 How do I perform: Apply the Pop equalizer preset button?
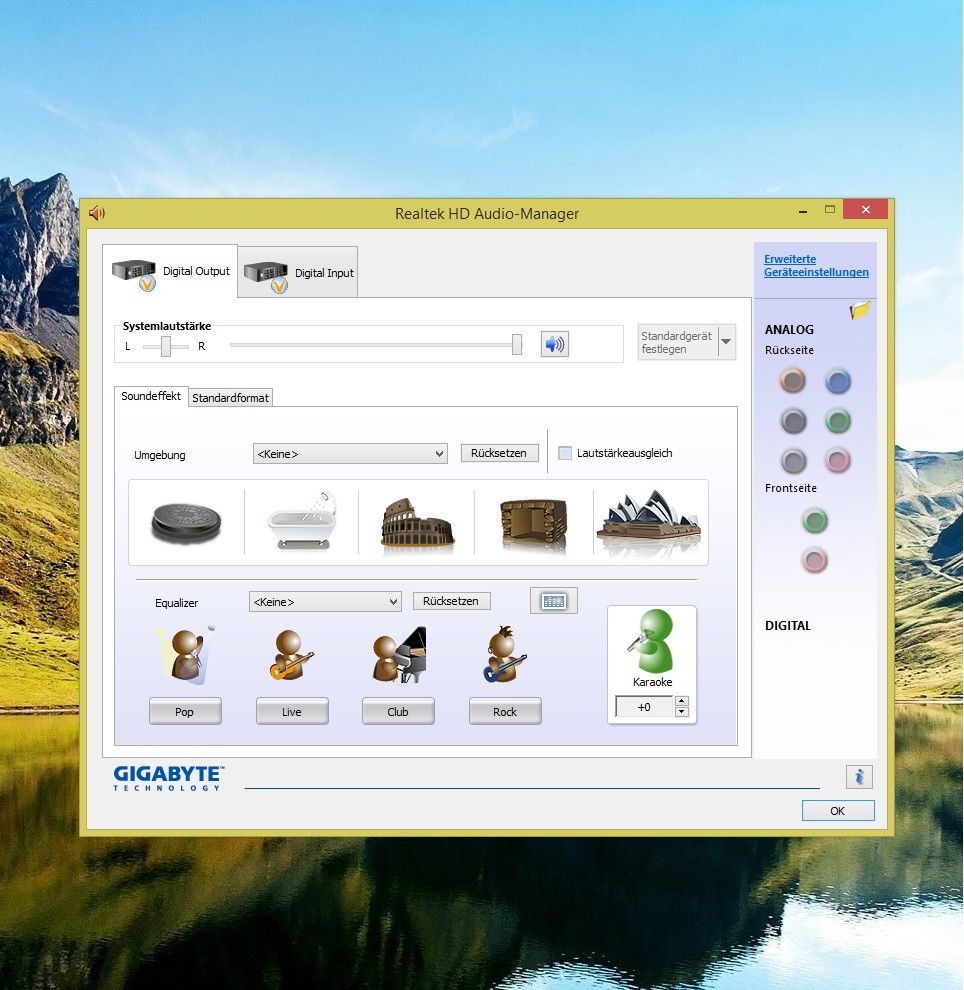tap(185, 712)
